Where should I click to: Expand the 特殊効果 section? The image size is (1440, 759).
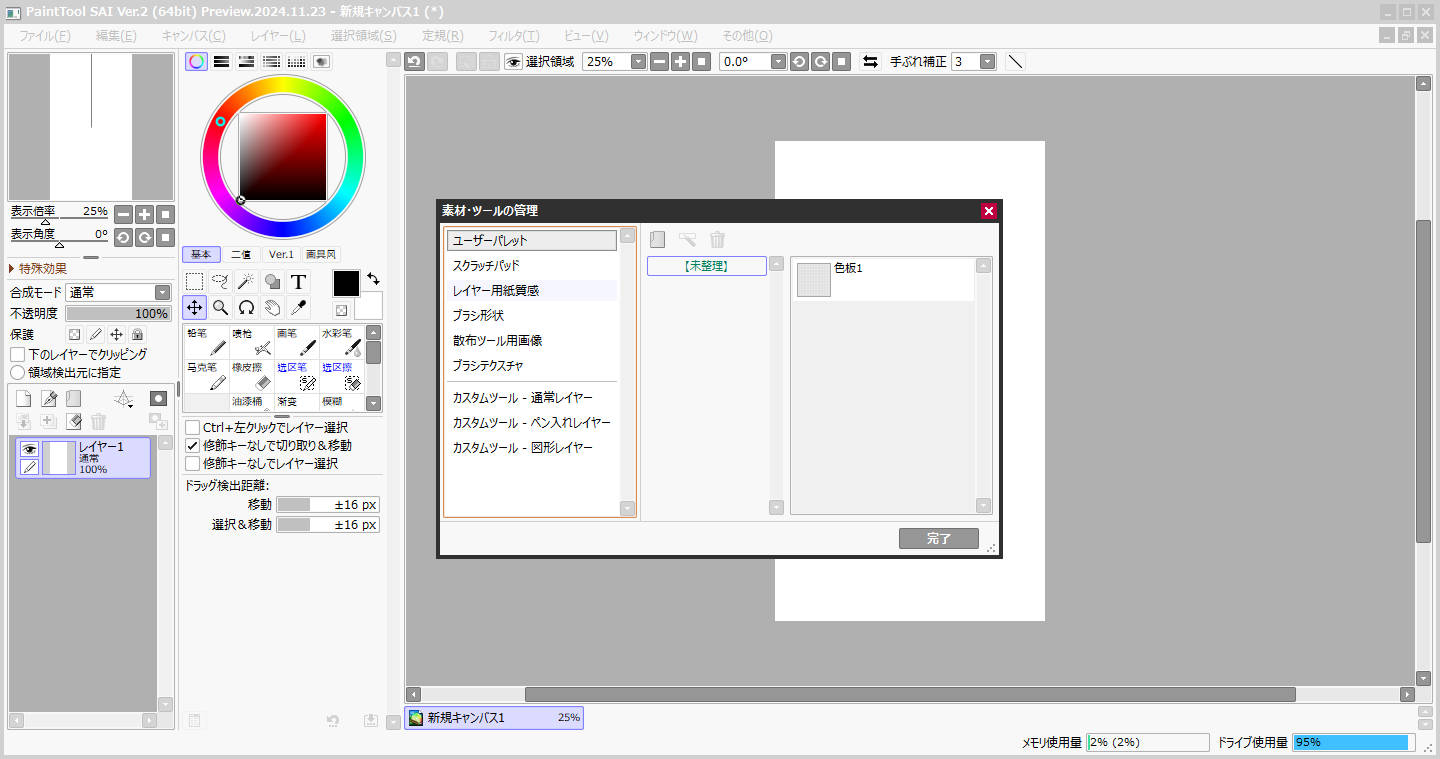38,268
